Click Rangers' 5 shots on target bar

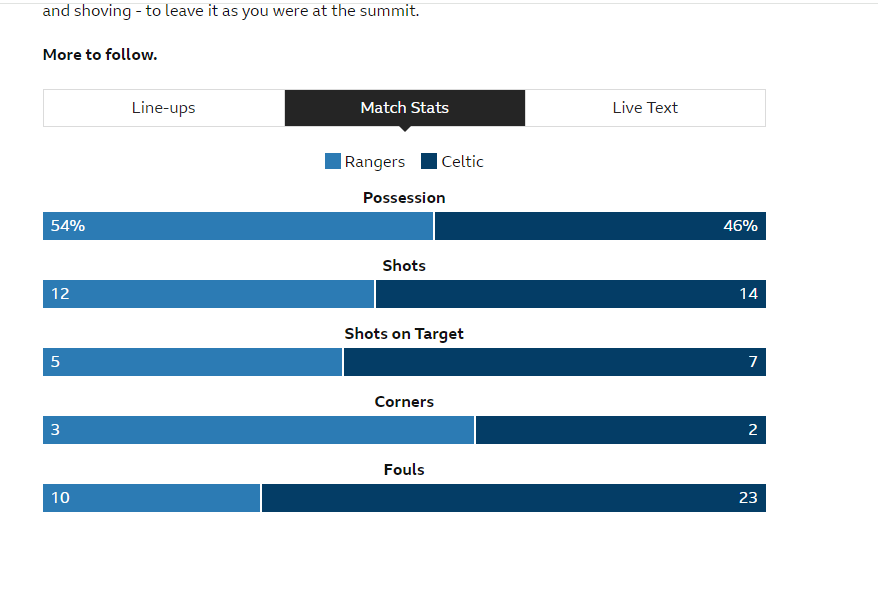192,362
